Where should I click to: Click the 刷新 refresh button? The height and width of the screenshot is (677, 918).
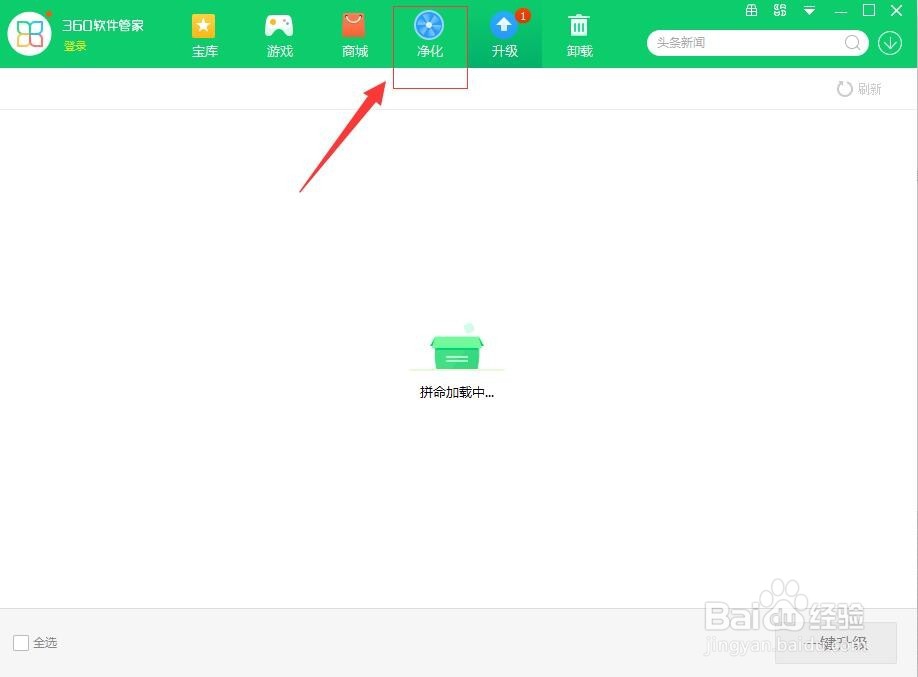859,89
